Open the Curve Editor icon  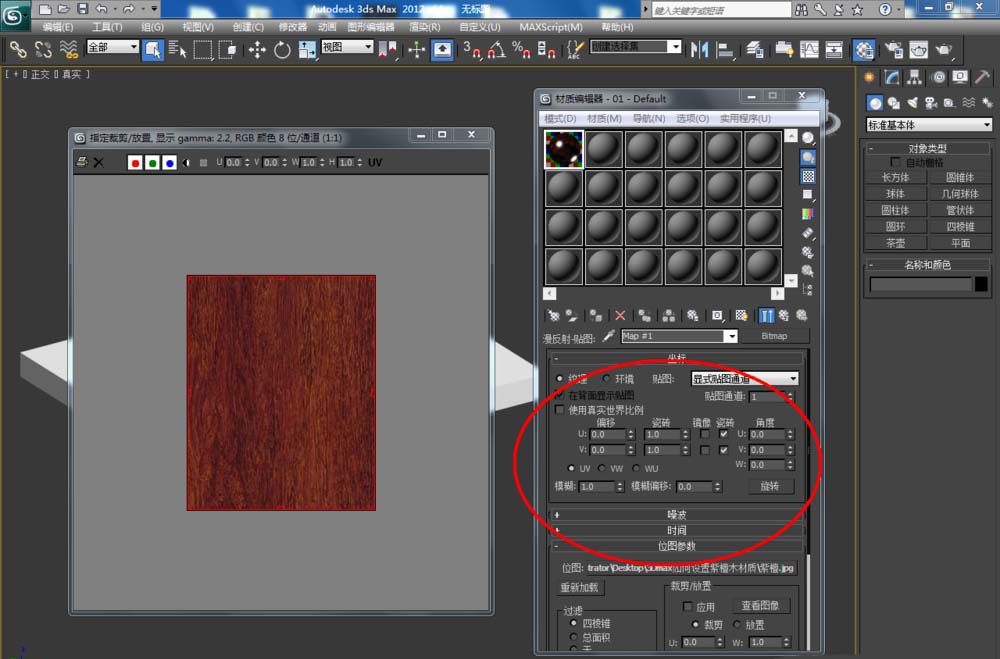(809, 49)
